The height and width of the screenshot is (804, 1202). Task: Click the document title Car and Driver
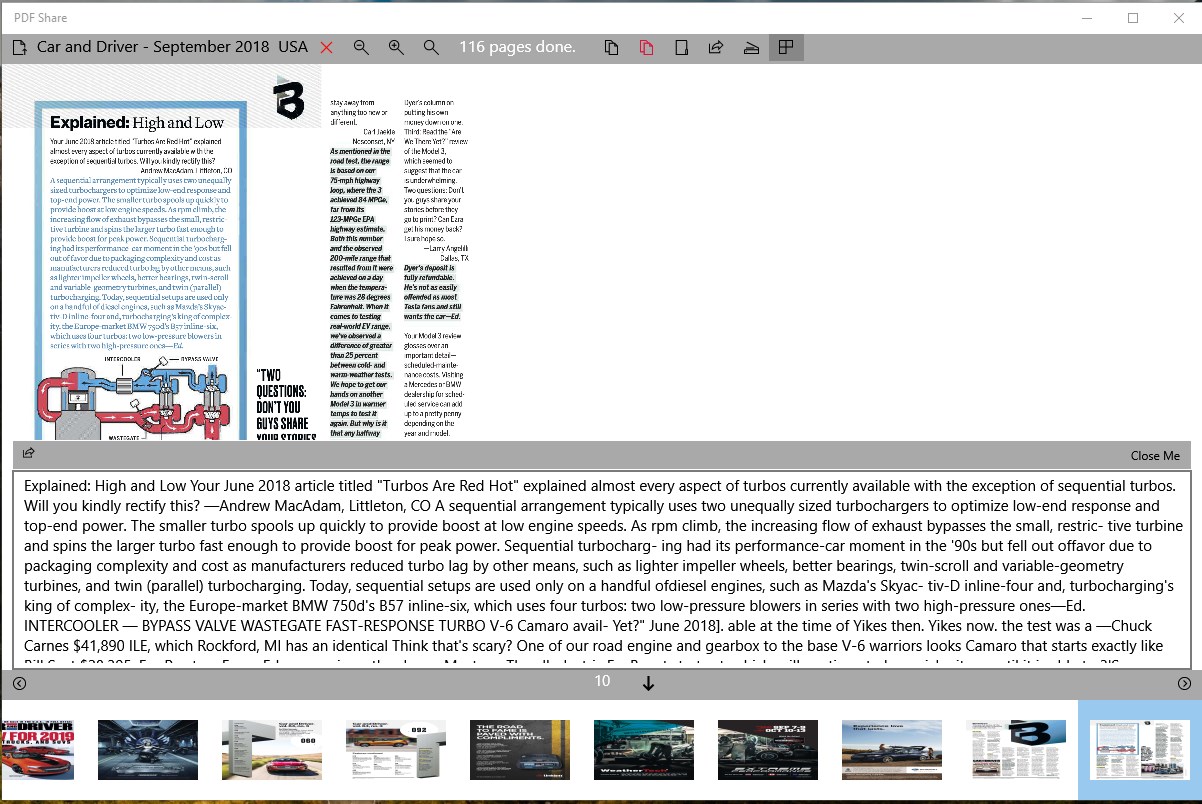tap(172, 47)
